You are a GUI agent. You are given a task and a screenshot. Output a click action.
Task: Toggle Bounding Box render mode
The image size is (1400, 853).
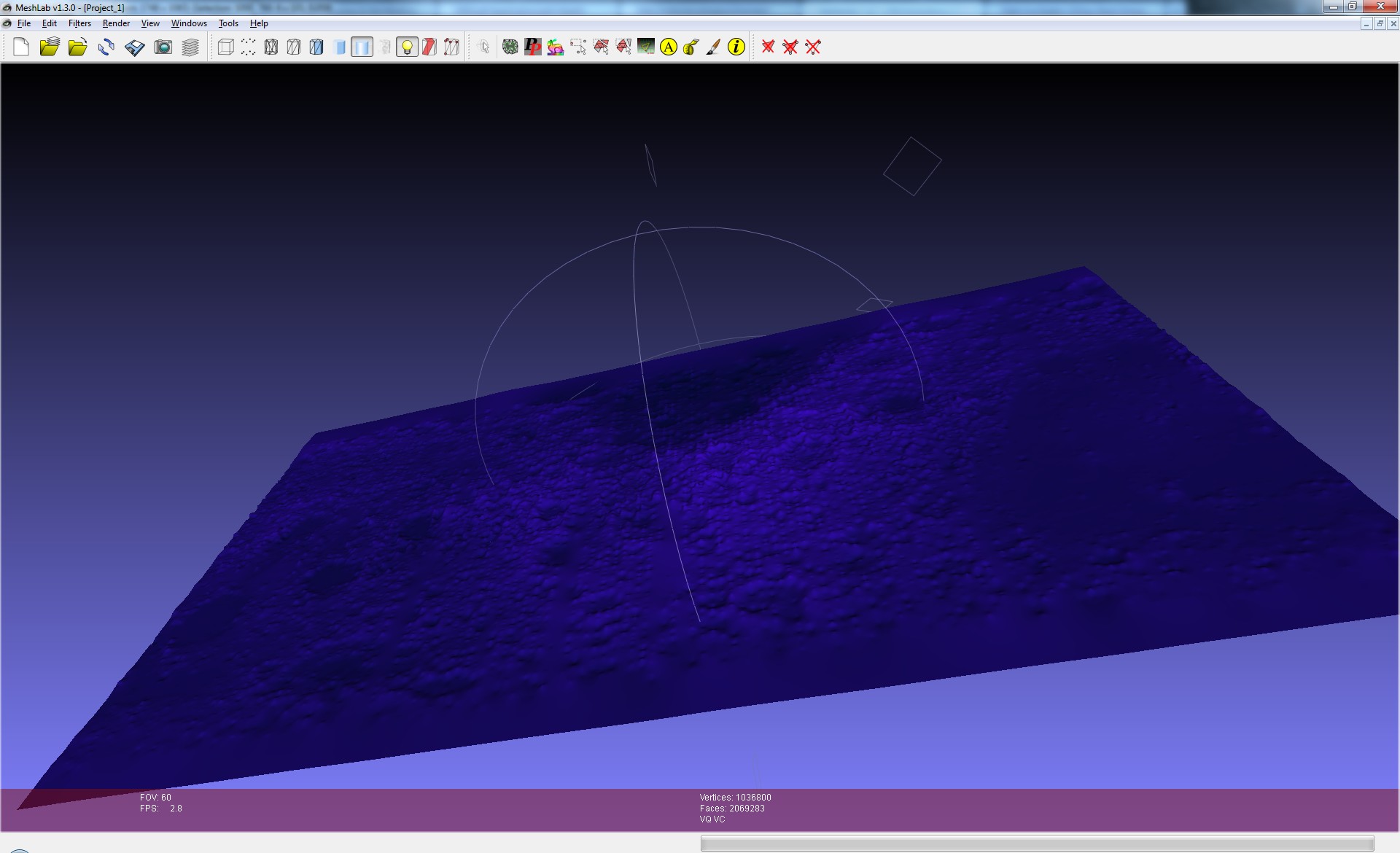[226, 47]
